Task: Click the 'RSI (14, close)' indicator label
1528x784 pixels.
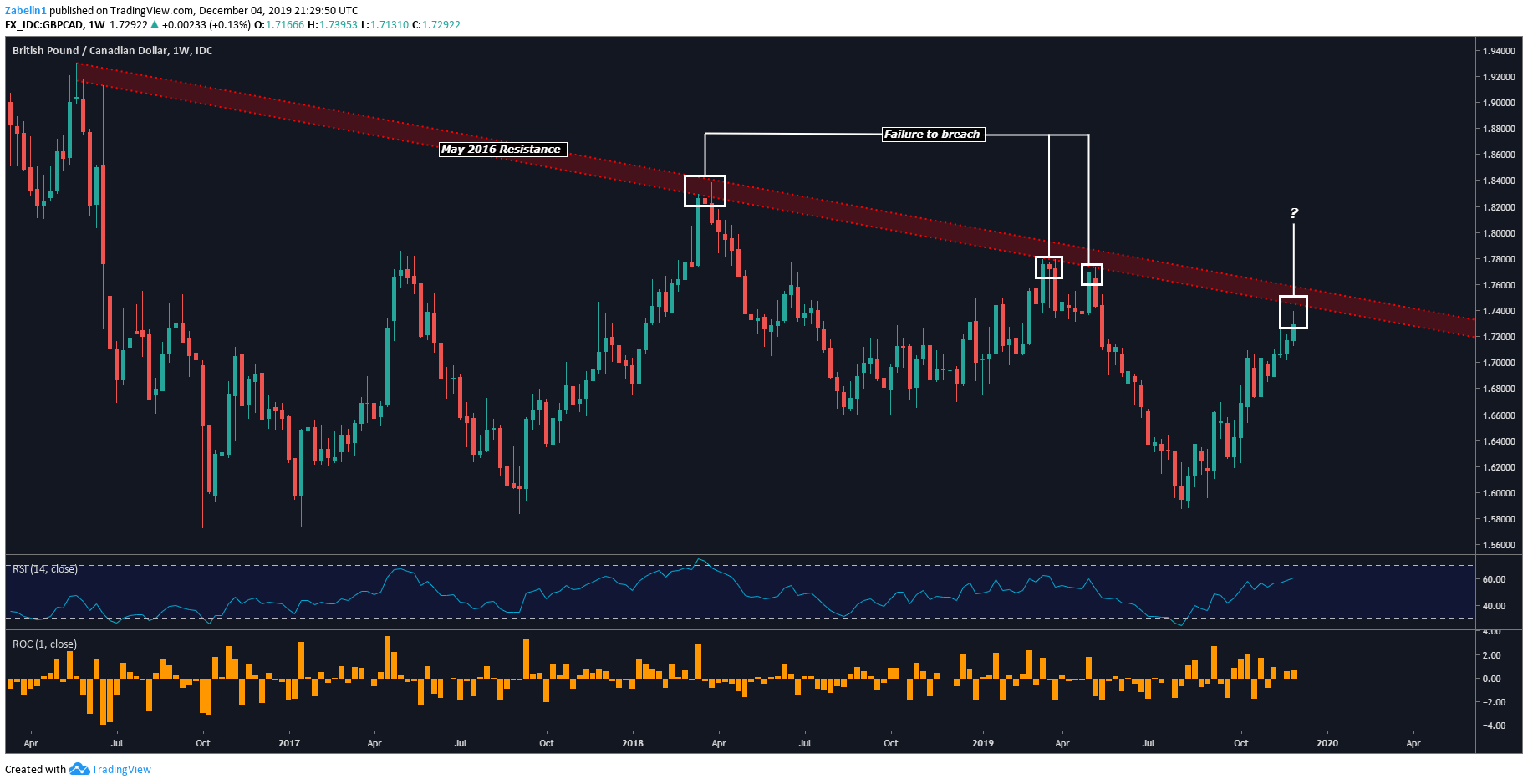Action: [45, 569]
